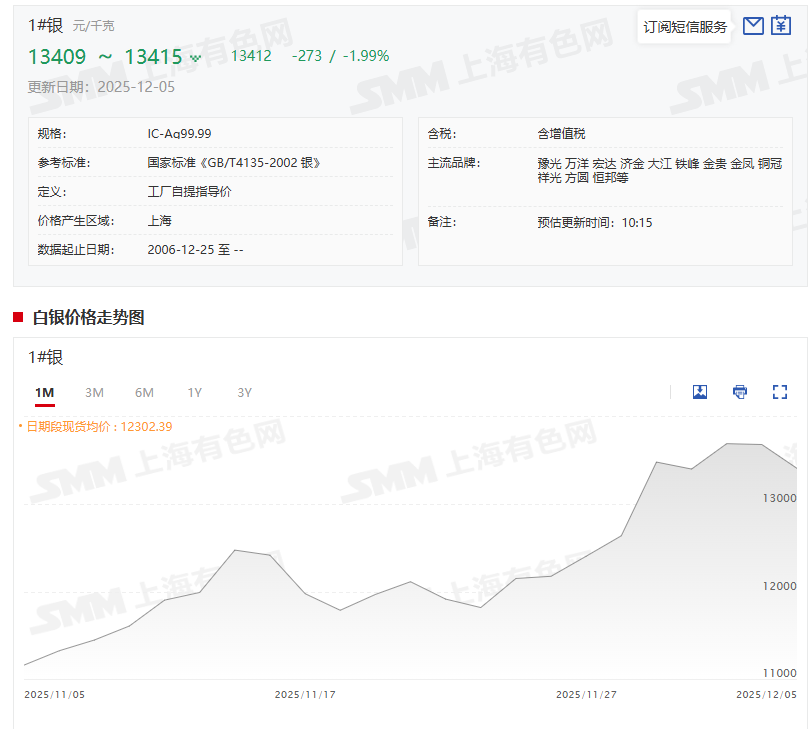
Task: Click the 订阅短信服务 button
Action: (684, 27)
